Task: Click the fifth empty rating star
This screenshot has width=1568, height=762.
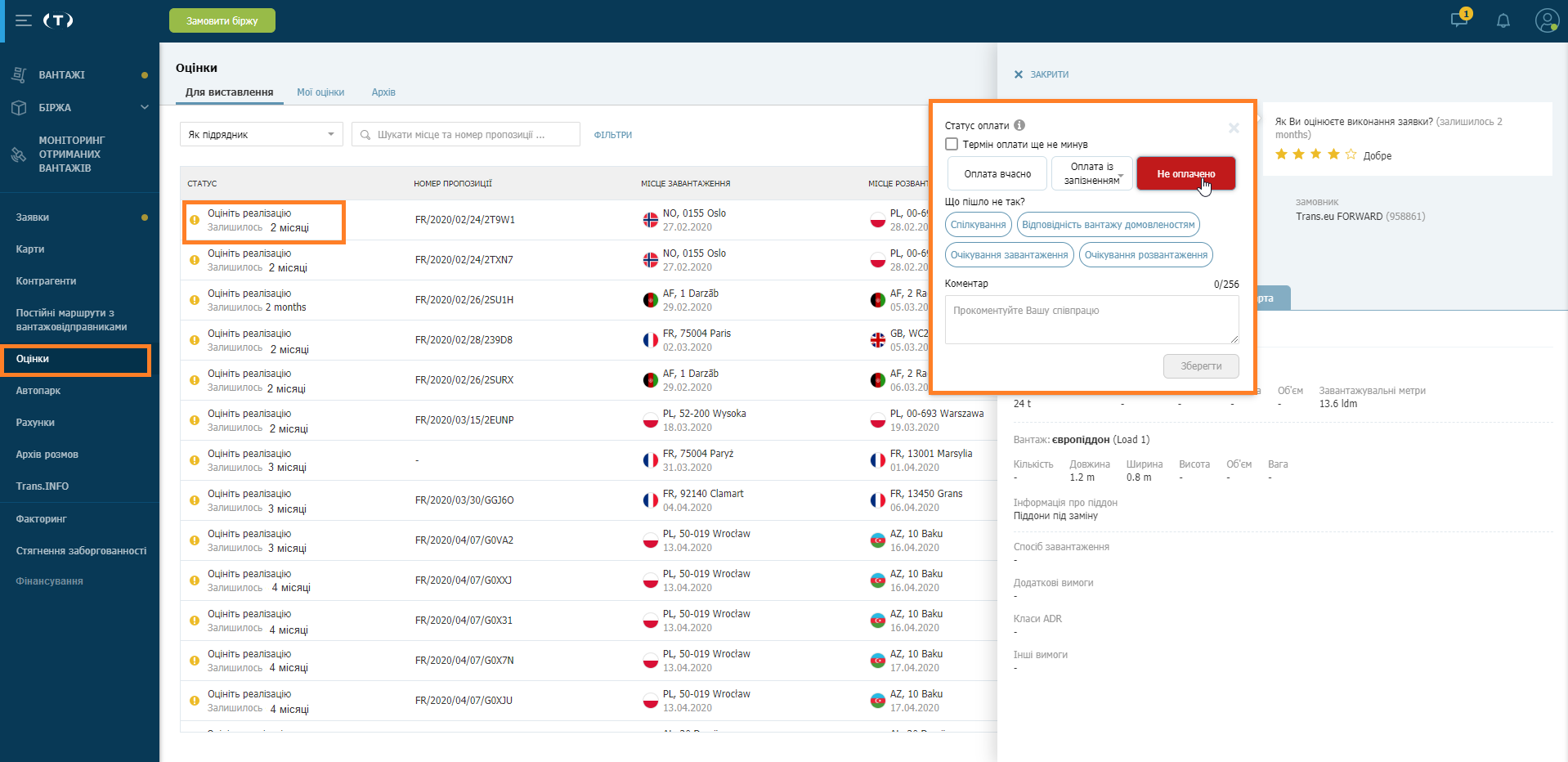Action: pyautogui.click(x=1351, y=154)
